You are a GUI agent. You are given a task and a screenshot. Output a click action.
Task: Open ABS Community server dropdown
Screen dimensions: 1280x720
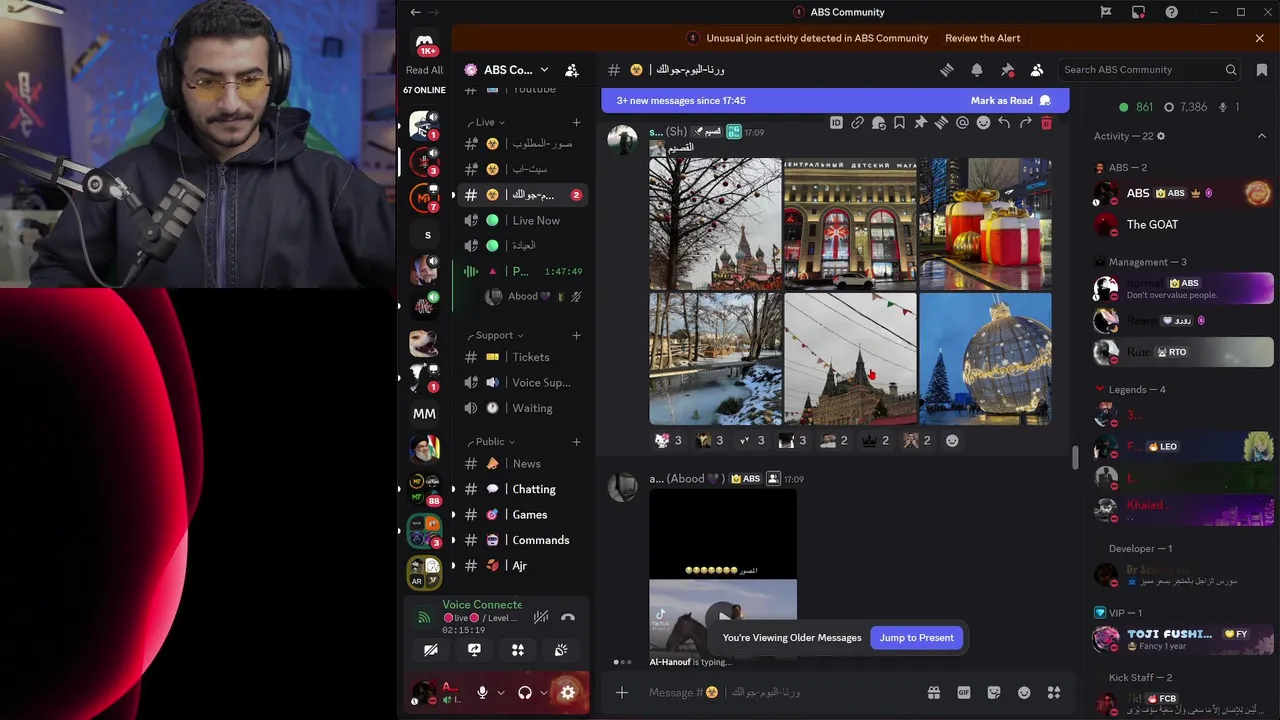tap(506, 70)
